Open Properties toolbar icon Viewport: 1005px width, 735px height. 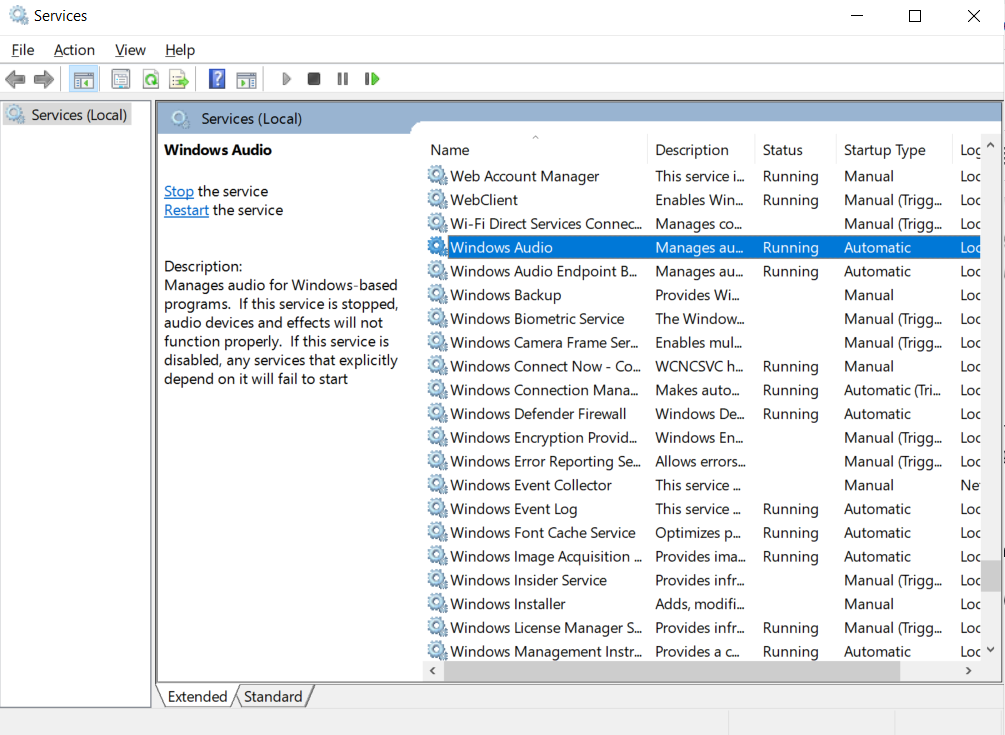(x=120, y=79)
